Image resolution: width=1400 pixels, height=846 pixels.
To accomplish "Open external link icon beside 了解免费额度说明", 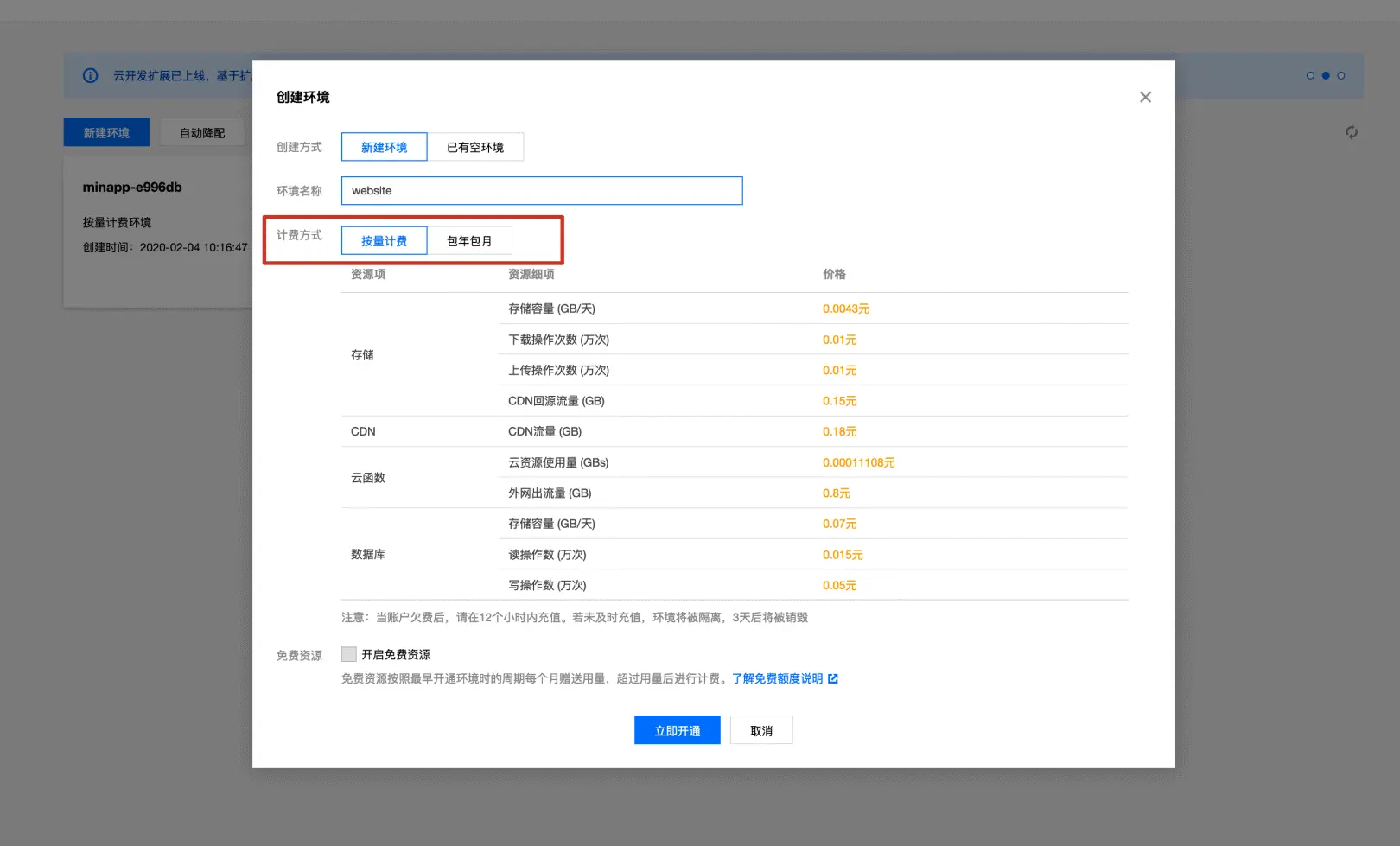I will click(833, 678).
